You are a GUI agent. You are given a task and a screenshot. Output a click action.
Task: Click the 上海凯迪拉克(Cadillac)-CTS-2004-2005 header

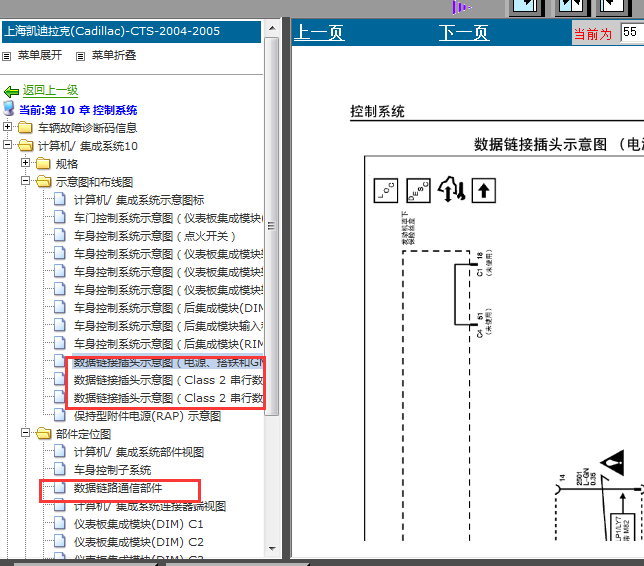coord(131,32)
